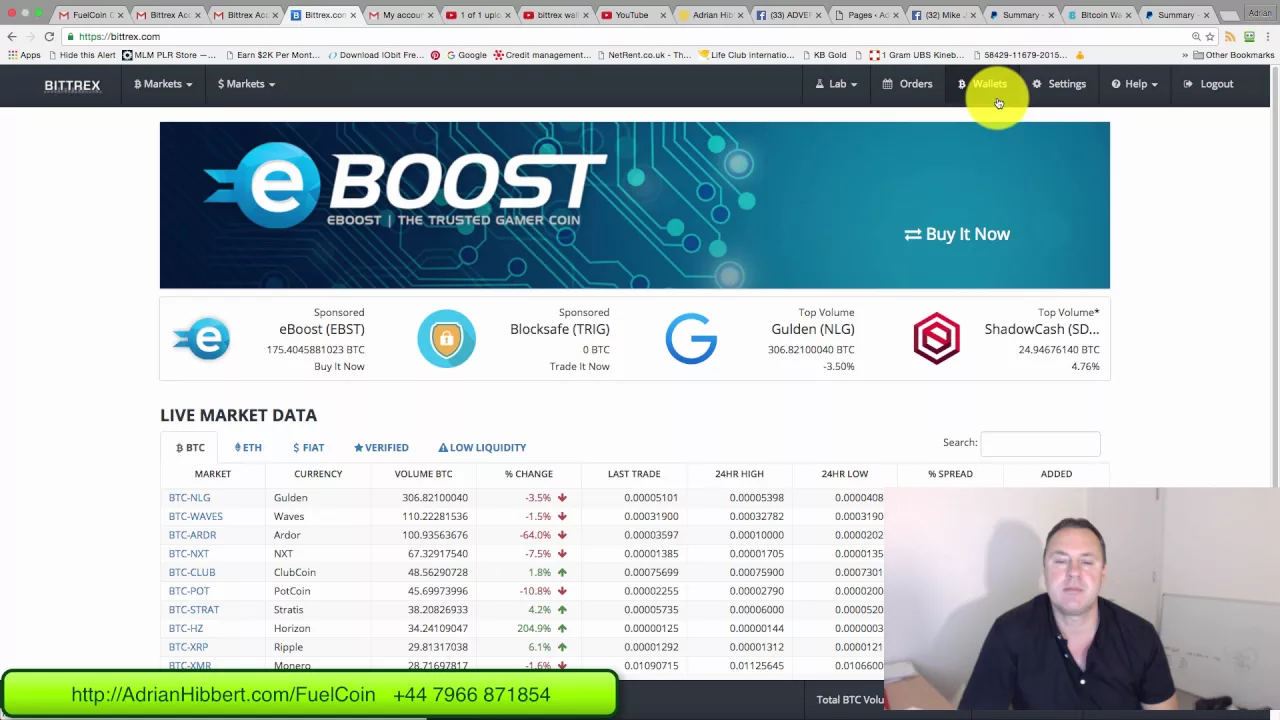Click the Gulden volume 306.82100040

[x=435, y=498]
